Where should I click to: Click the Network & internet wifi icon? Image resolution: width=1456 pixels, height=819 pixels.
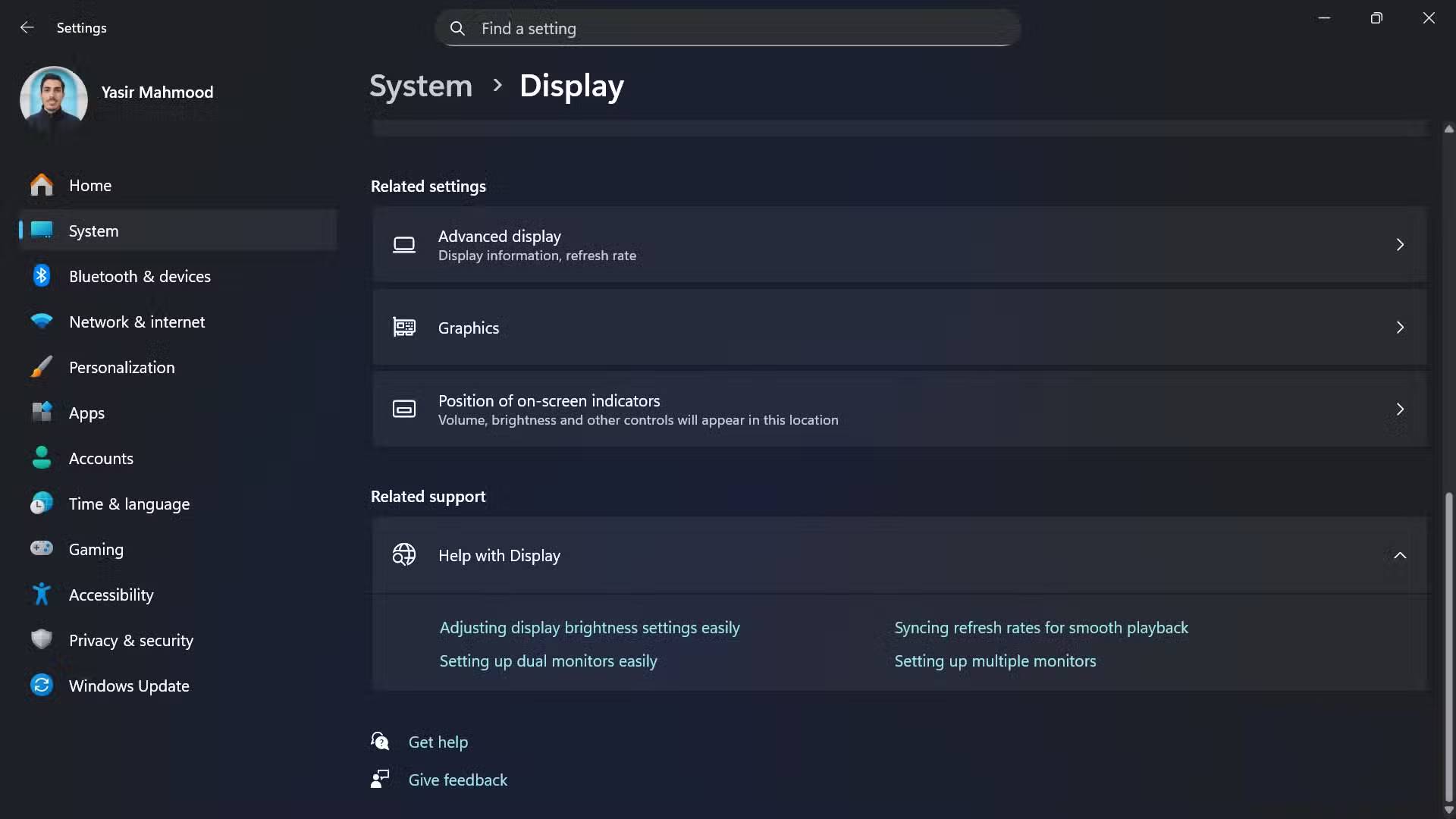(42, 322)
